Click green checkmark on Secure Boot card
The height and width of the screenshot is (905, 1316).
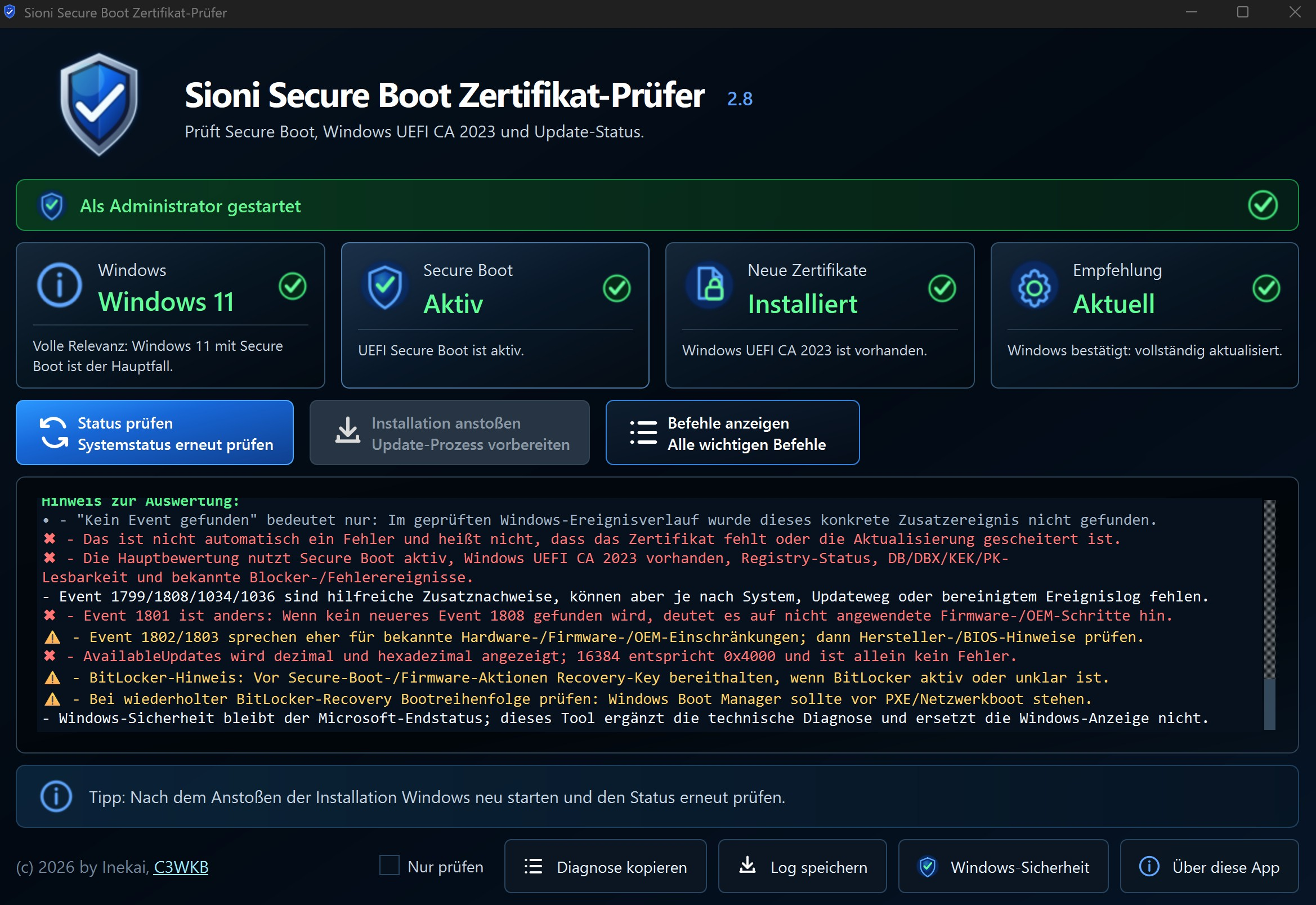(x=616, y=289)
